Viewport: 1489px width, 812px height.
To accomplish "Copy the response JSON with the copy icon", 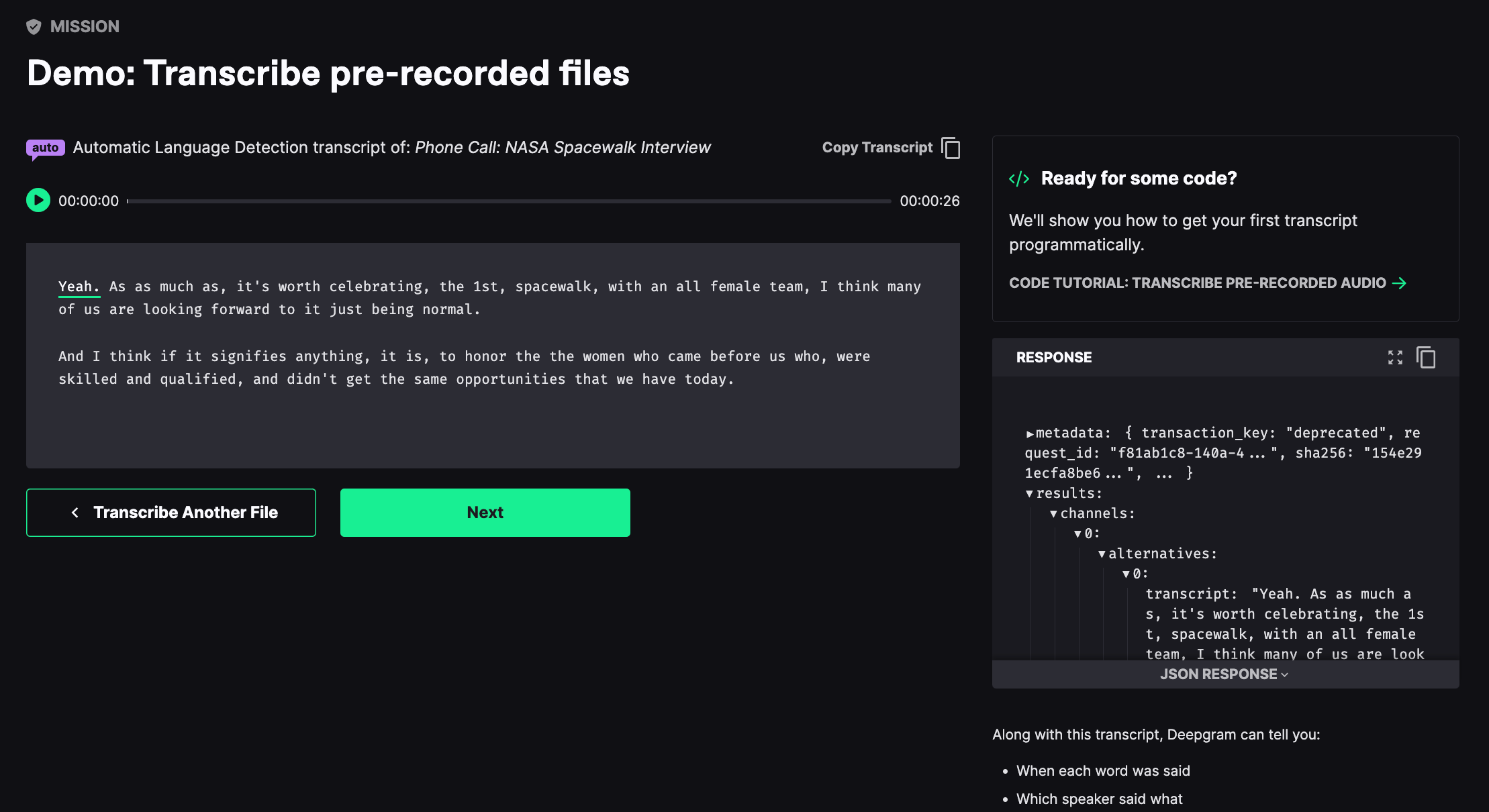I will [x=1426, y=358].
